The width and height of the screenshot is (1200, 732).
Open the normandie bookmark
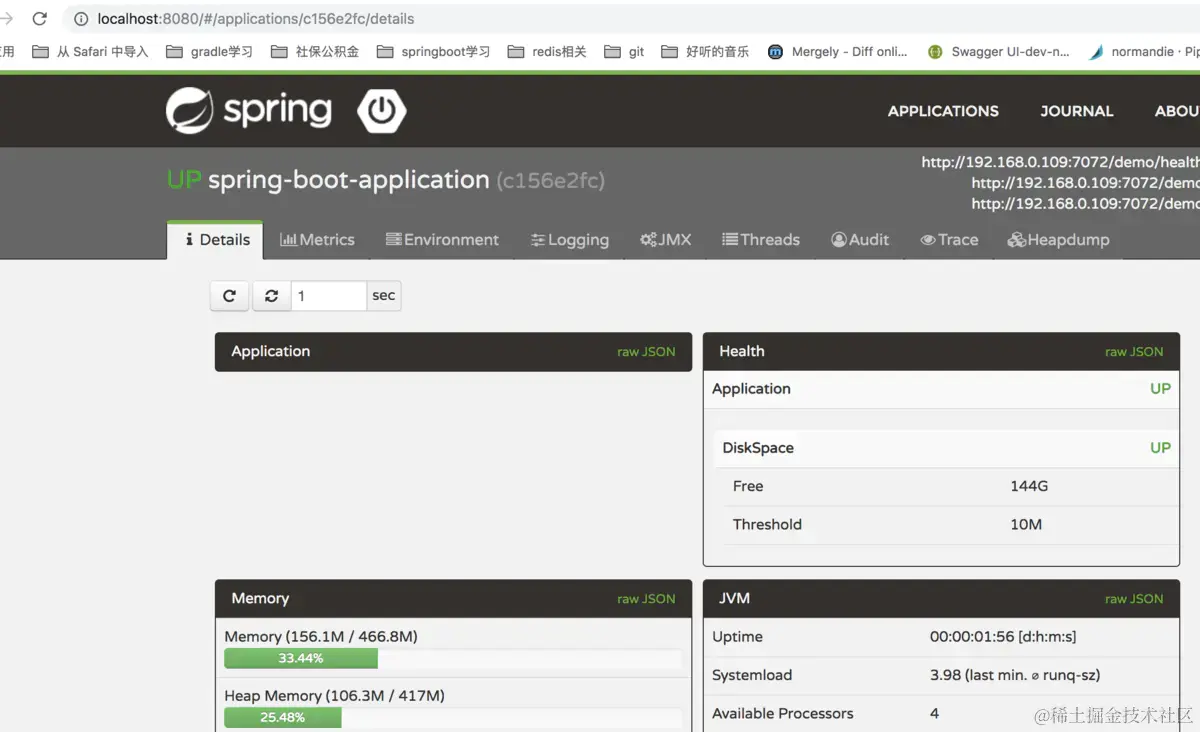(1143, 52)
